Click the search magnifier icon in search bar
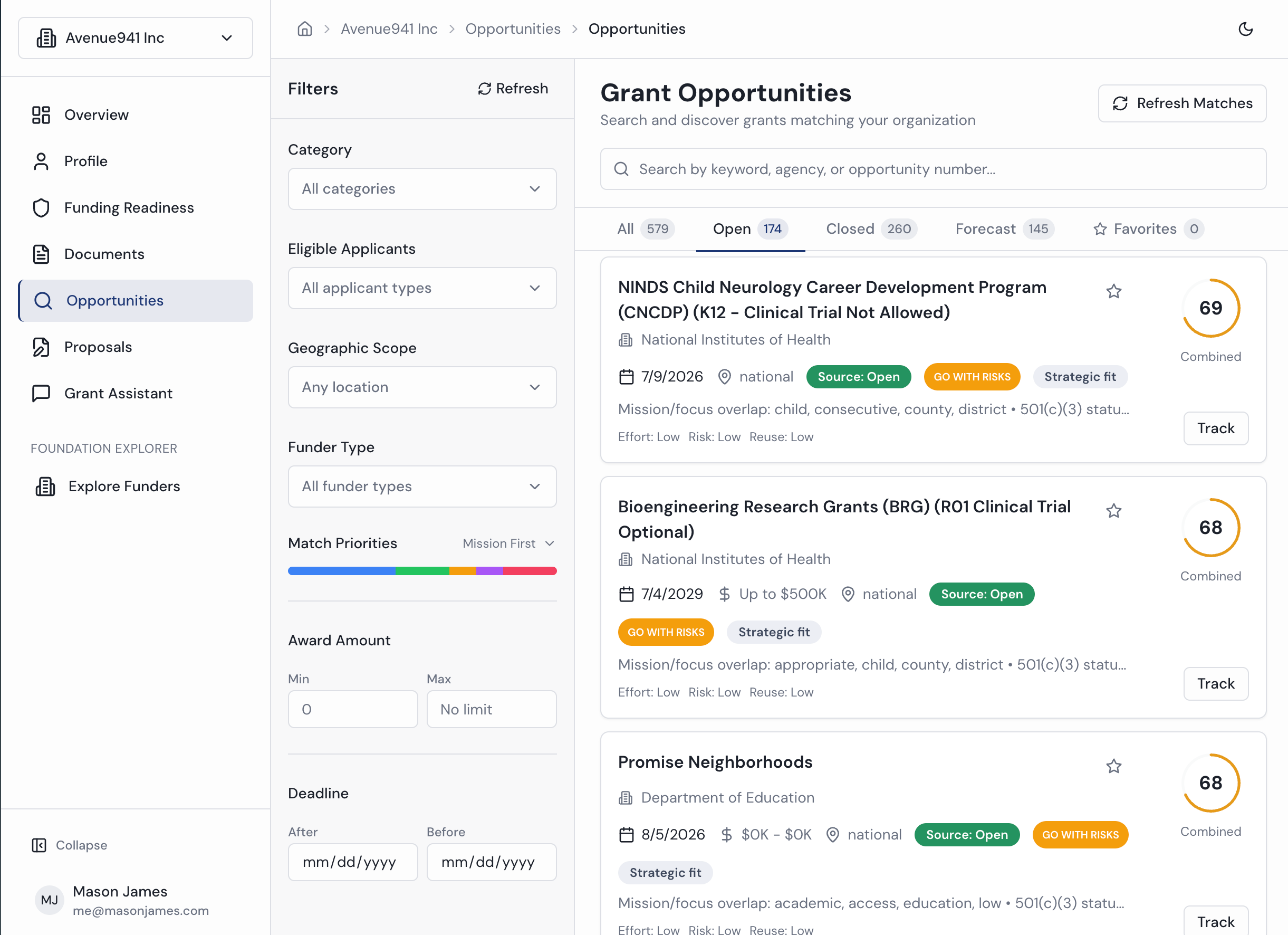 (x=621, y=169)
